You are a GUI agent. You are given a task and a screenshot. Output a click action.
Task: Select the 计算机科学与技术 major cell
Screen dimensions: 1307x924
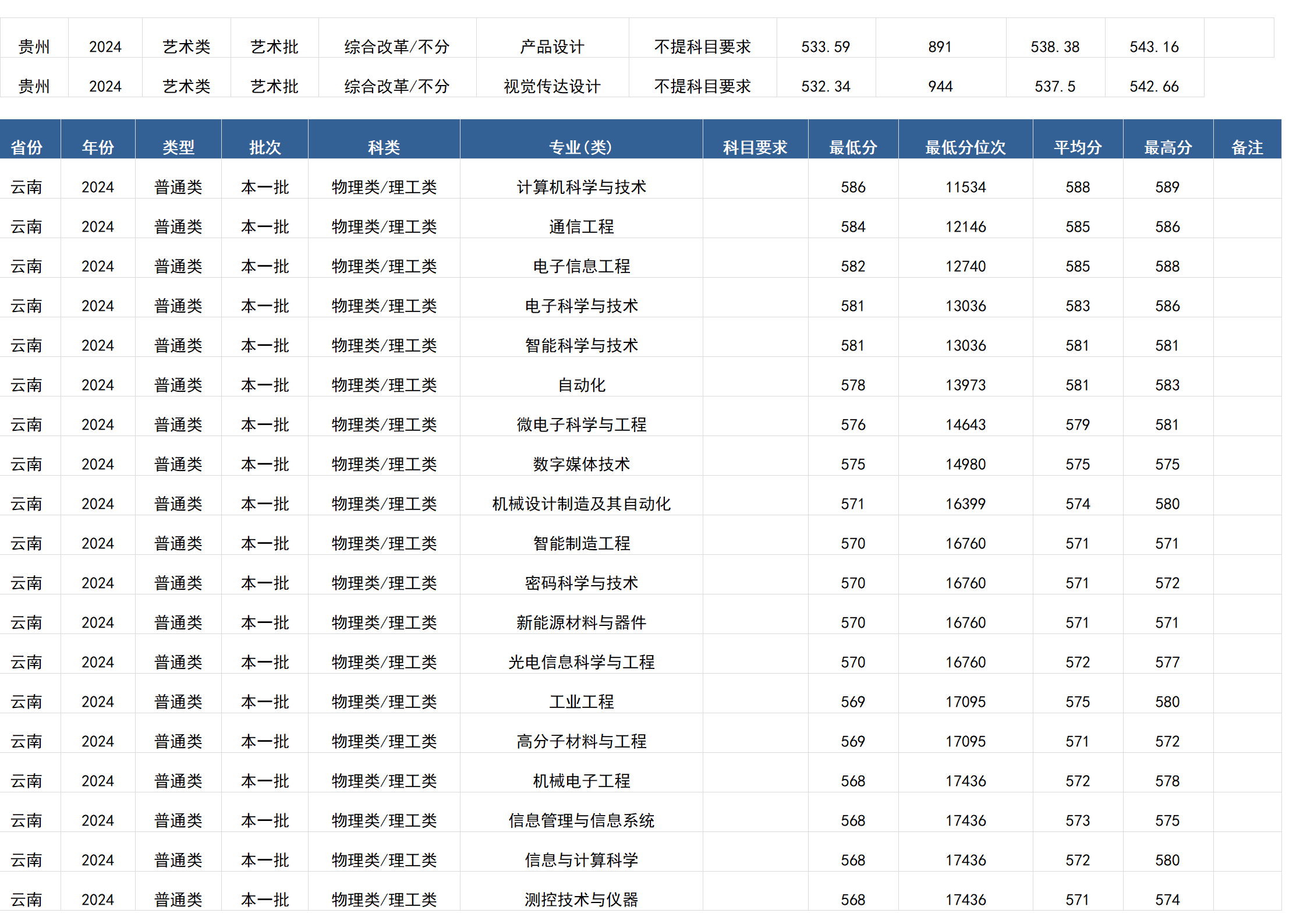coord(580,187)
